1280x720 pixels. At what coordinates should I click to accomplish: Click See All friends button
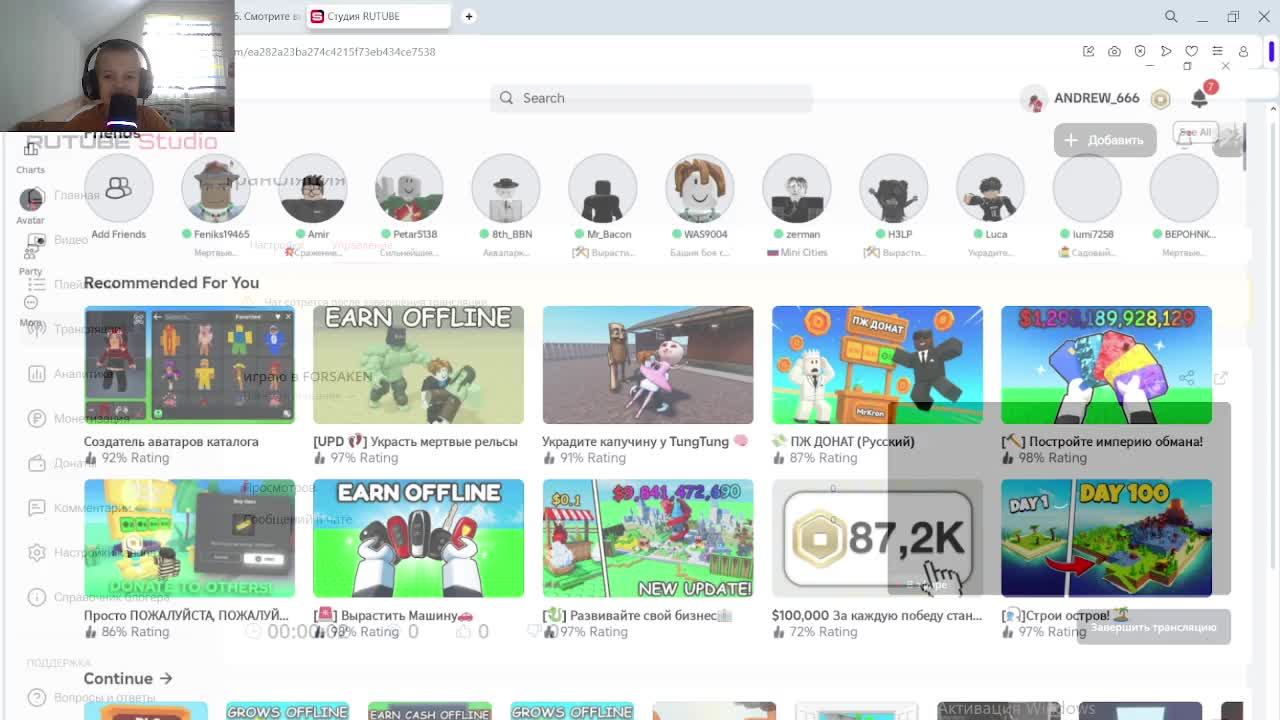coord(1195,132)
